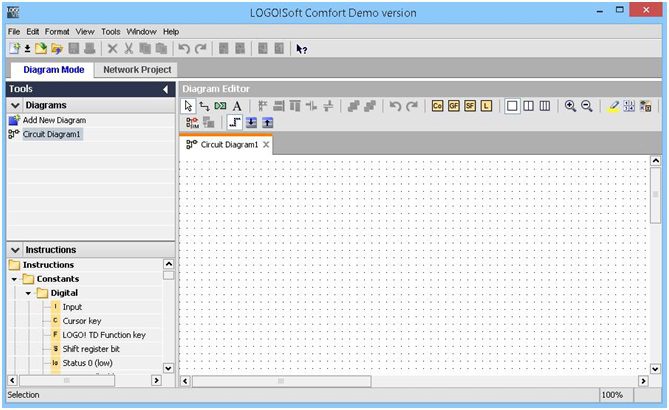Image resolution: width=669 pixels, height=410 pixels.
Task: Open the Window menu
Action: (x=141, y=32)
